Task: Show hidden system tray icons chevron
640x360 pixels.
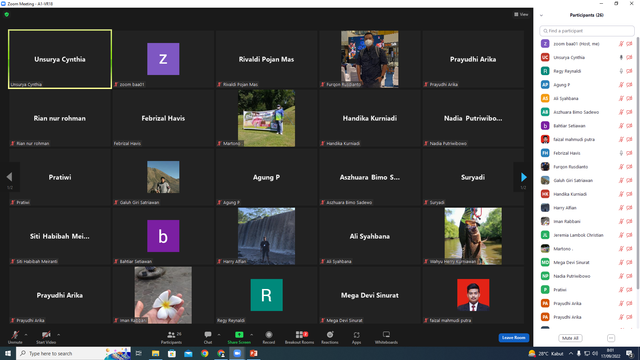Action: point(571,353)
